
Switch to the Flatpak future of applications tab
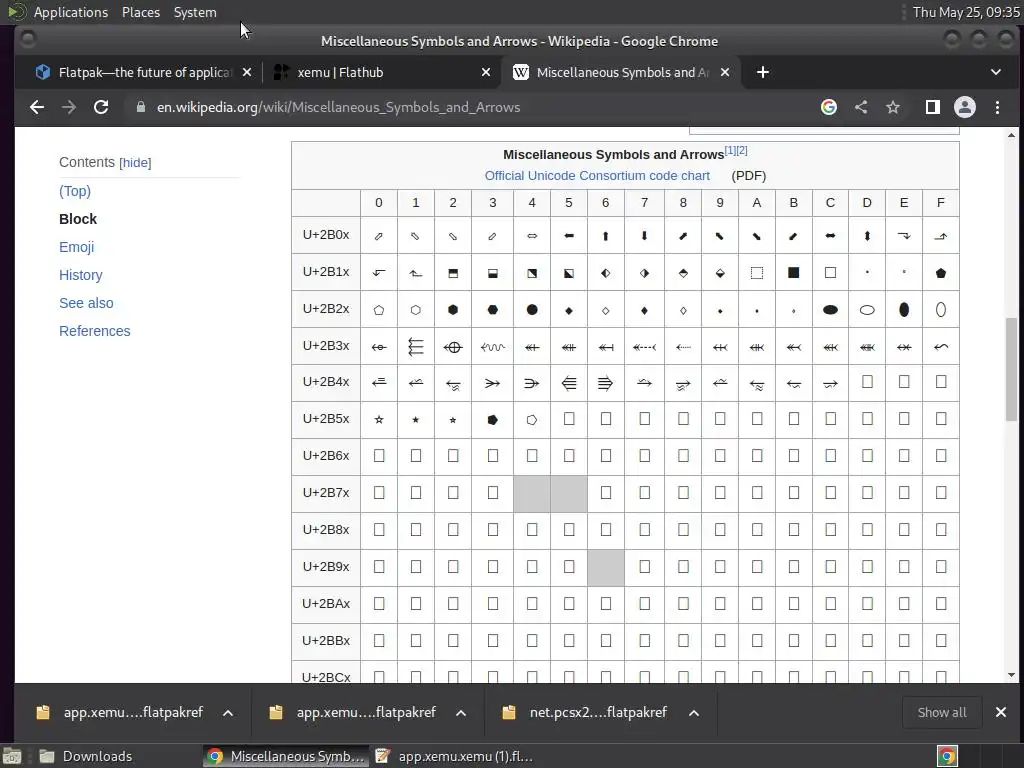tap(145, 72)
